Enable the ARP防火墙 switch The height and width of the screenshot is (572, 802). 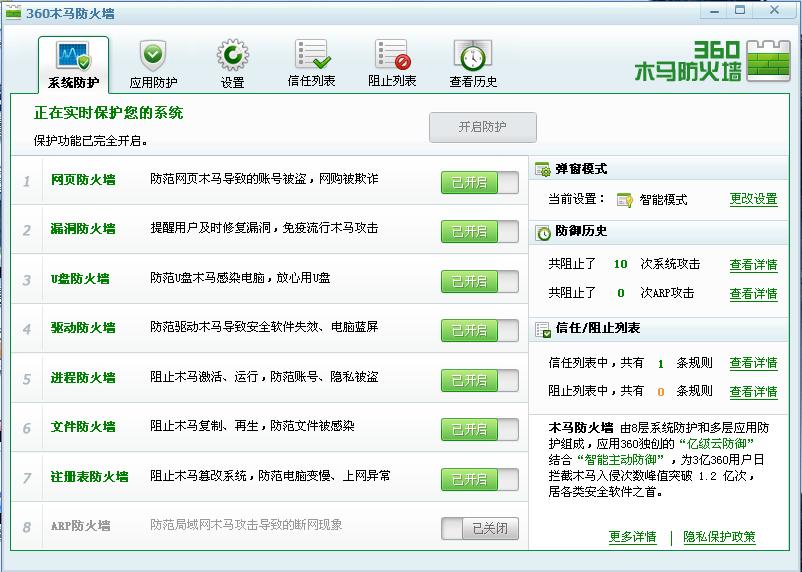click(x=480, y=529)
